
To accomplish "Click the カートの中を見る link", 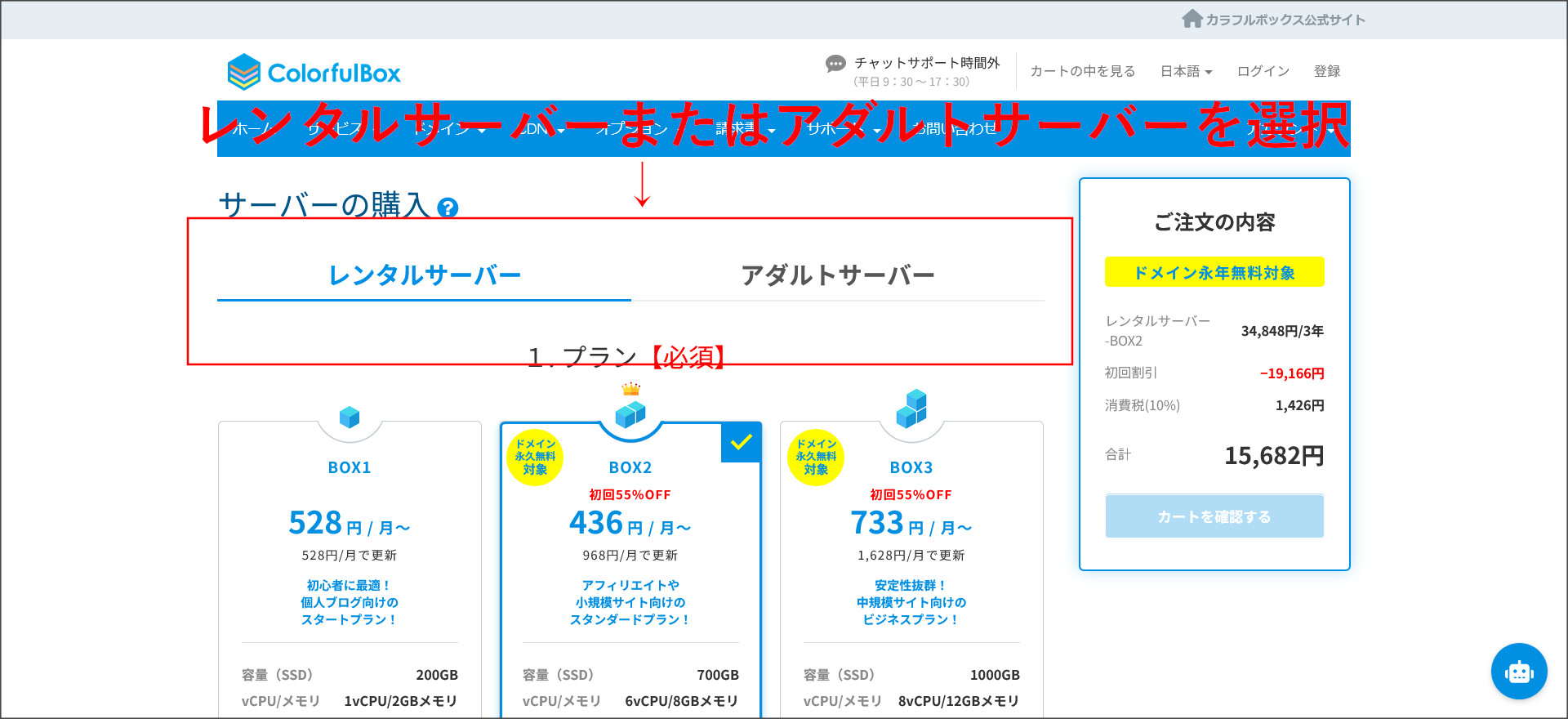I will click(x=1082, y=71).
